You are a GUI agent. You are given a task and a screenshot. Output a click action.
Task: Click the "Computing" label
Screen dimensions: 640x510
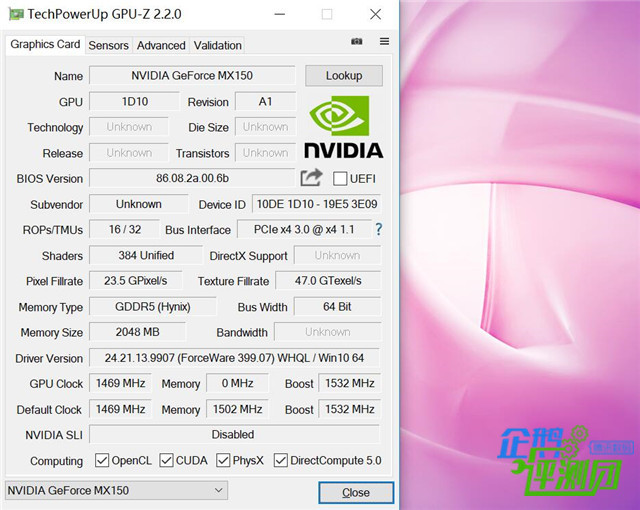56,461
